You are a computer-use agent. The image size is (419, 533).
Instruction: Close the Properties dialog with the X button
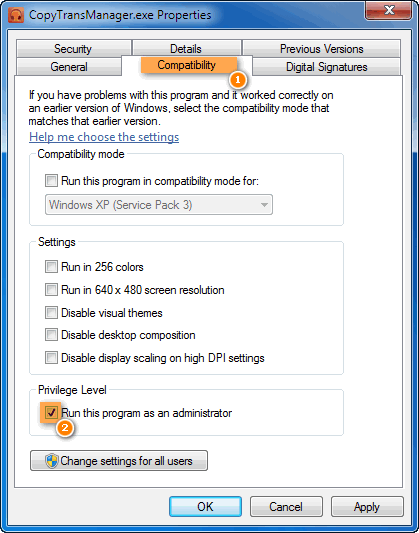tap(389, 10)
